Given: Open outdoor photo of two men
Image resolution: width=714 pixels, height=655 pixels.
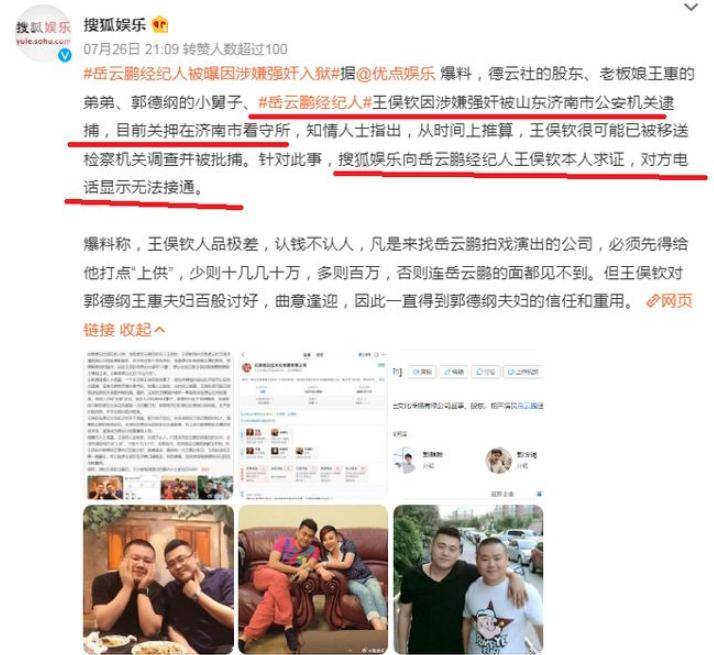Looking at the screenshot, I should click(468, 579).
